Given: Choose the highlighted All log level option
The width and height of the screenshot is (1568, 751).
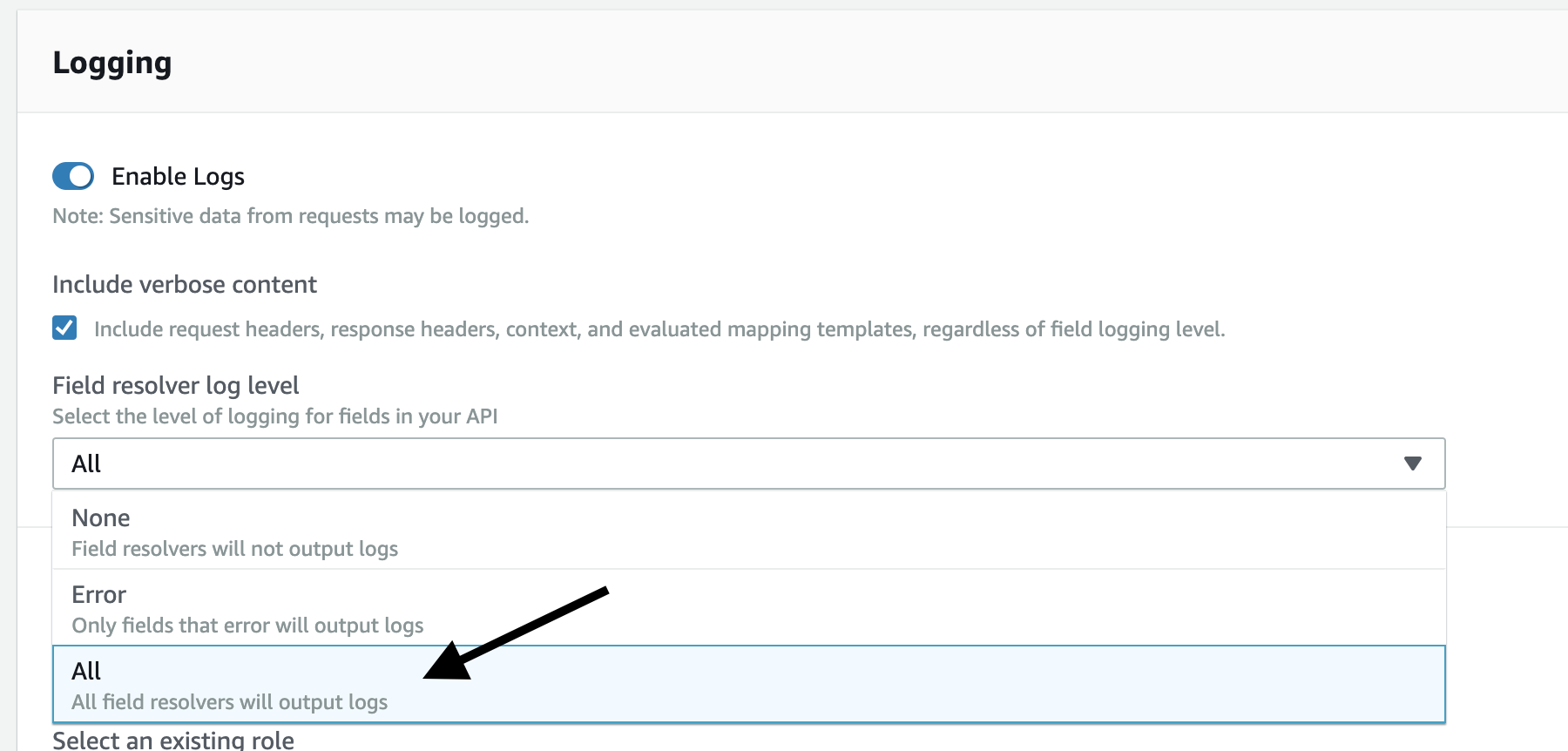Looking at the screenshot, I should (261, 684).
